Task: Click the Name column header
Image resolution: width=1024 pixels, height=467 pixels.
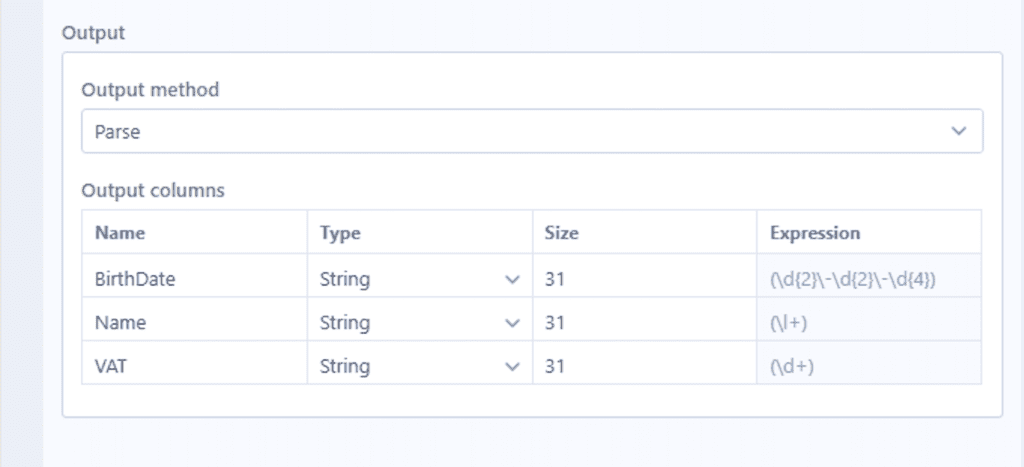Action: 120,233
